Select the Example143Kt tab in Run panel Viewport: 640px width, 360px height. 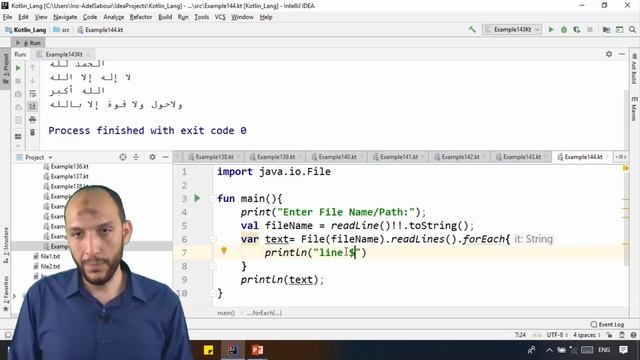pyautogui.click(x=63, y=54)
